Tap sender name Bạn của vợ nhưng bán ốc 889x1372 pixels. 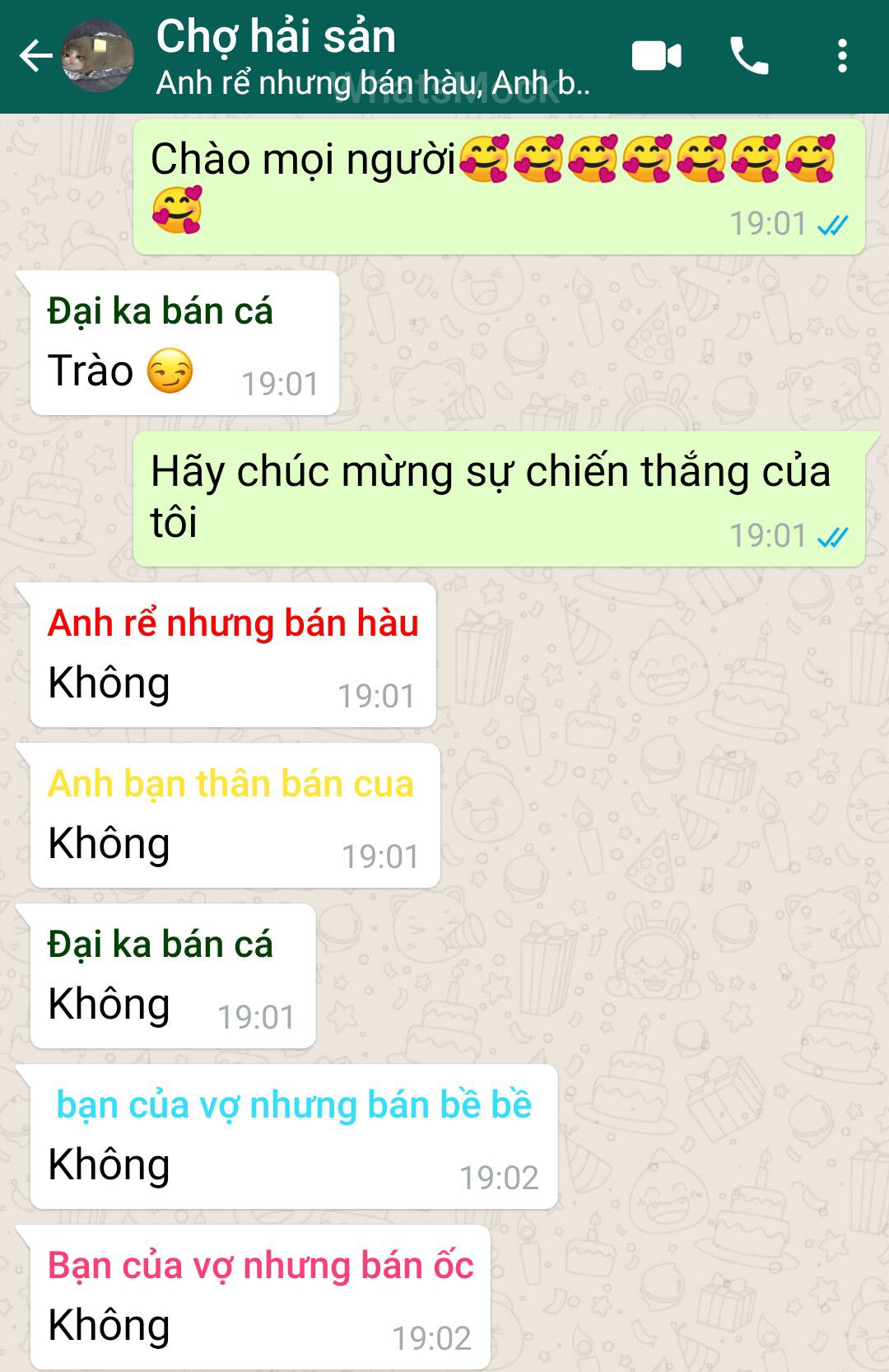tap(261, 1265)
